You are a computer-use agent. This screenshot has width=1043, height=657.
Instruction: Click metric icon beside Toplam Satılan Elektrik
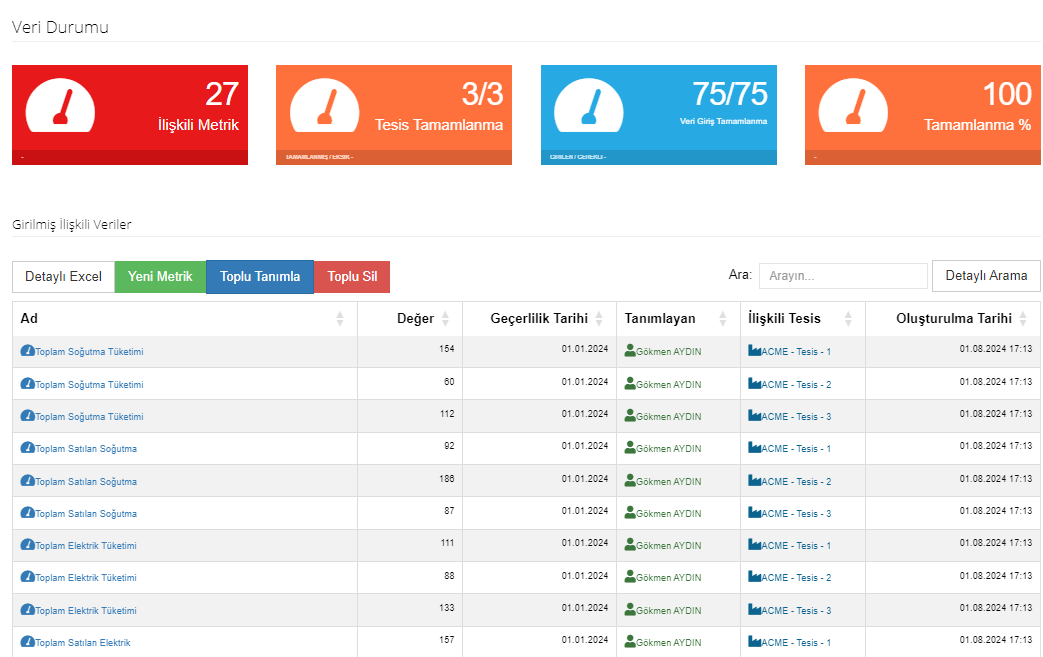pos(28,642)
